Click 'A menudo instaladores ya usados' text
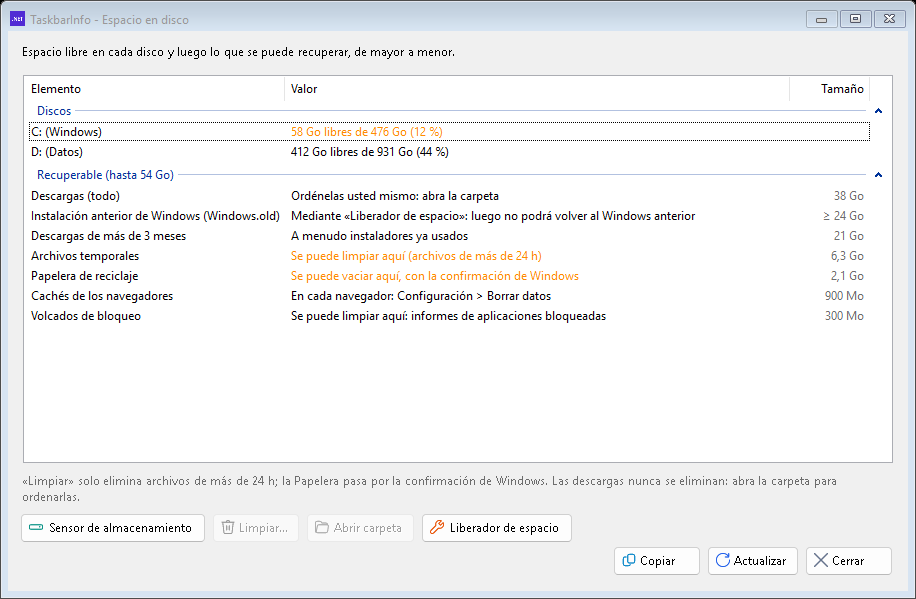The width and height of the screenshot is (916, 599). tap(379, 236)
